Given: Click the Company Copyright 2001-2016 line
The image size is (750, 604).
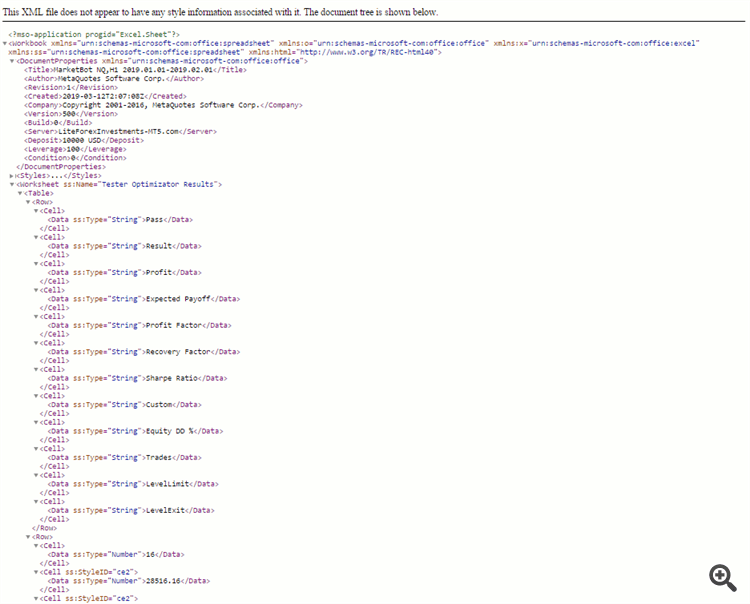Looking at the screenshot, I should (x=163, y=105).
